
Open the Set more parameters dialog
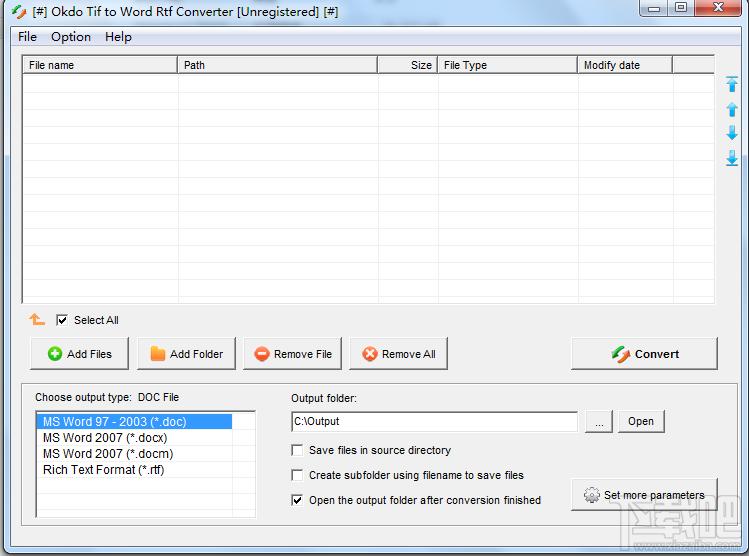pos(644,495)
